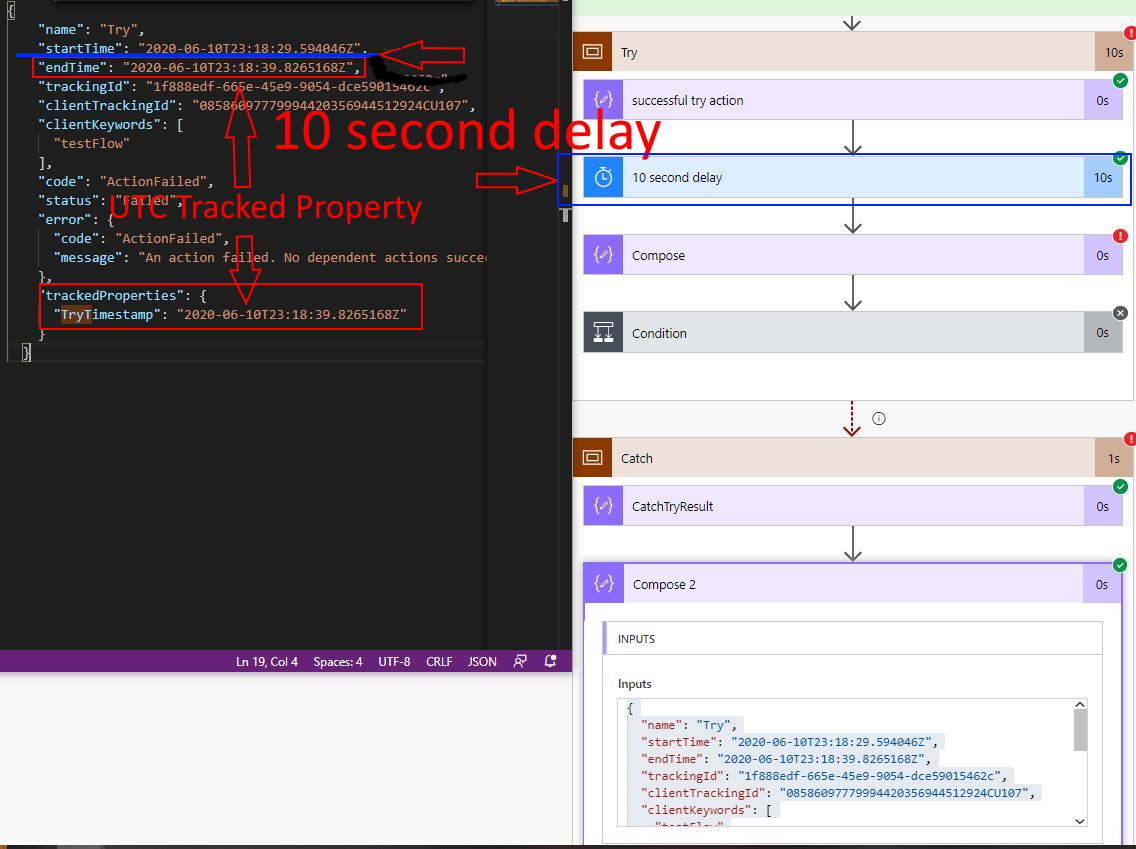Click "endTime" line in Inputs box
The width and height of the screenshot is (1136, 849).
click(x=786, y=758)
